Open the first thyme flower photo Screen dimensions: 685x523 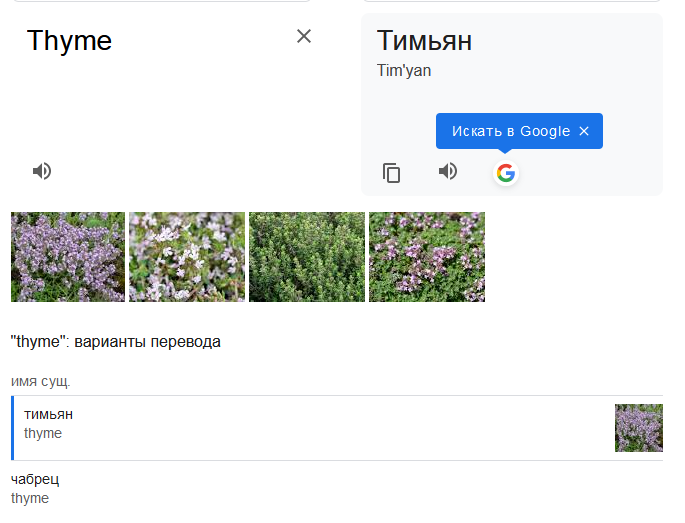68,257
